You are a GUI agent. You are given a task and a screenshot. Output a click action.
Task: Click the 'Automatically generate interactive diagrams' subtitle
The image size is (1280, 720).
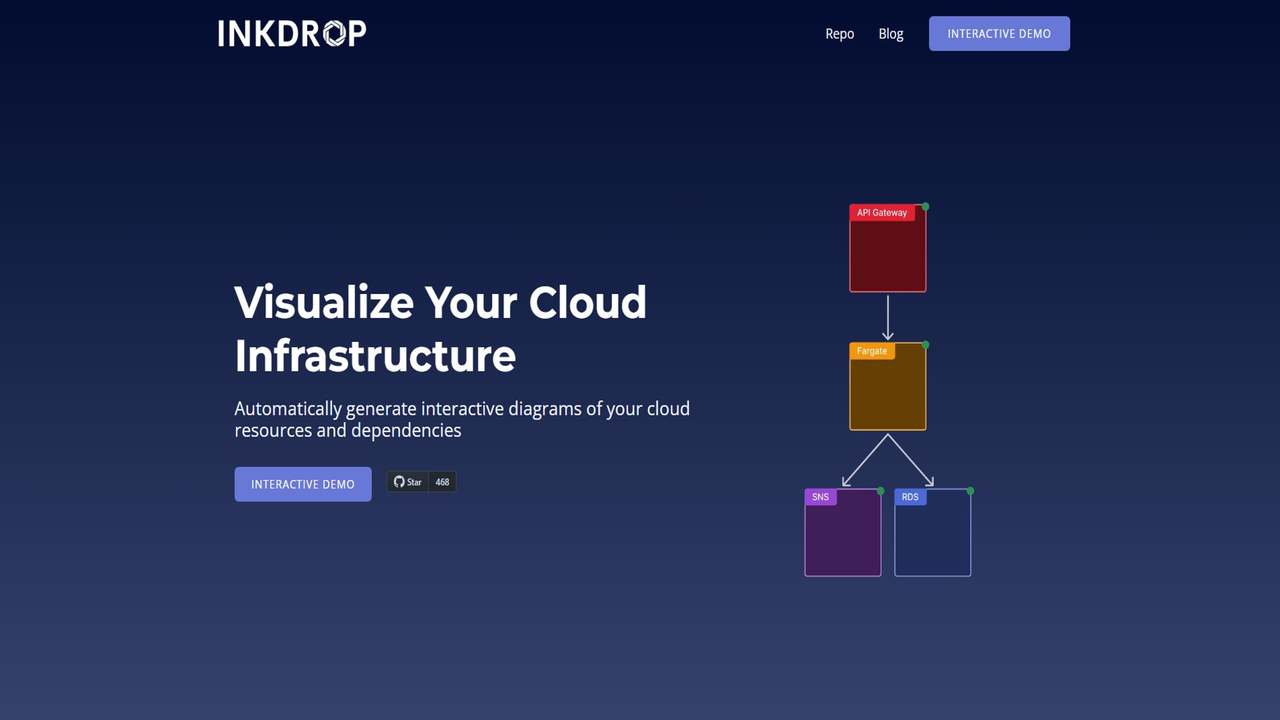pos(462,419)
